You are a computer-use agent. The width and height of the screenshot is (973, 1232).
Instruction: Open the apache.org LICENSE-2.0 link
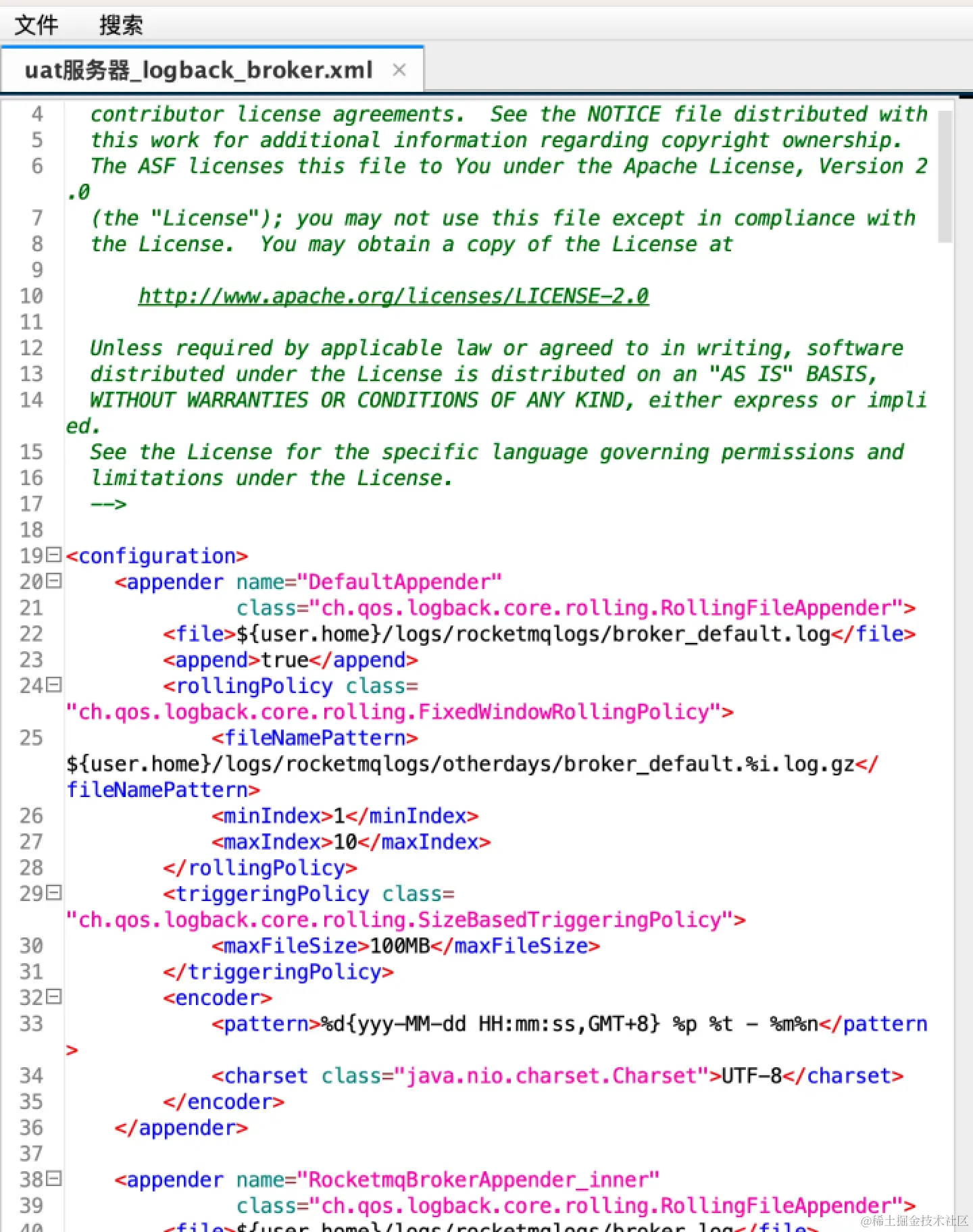pos(393,296)
